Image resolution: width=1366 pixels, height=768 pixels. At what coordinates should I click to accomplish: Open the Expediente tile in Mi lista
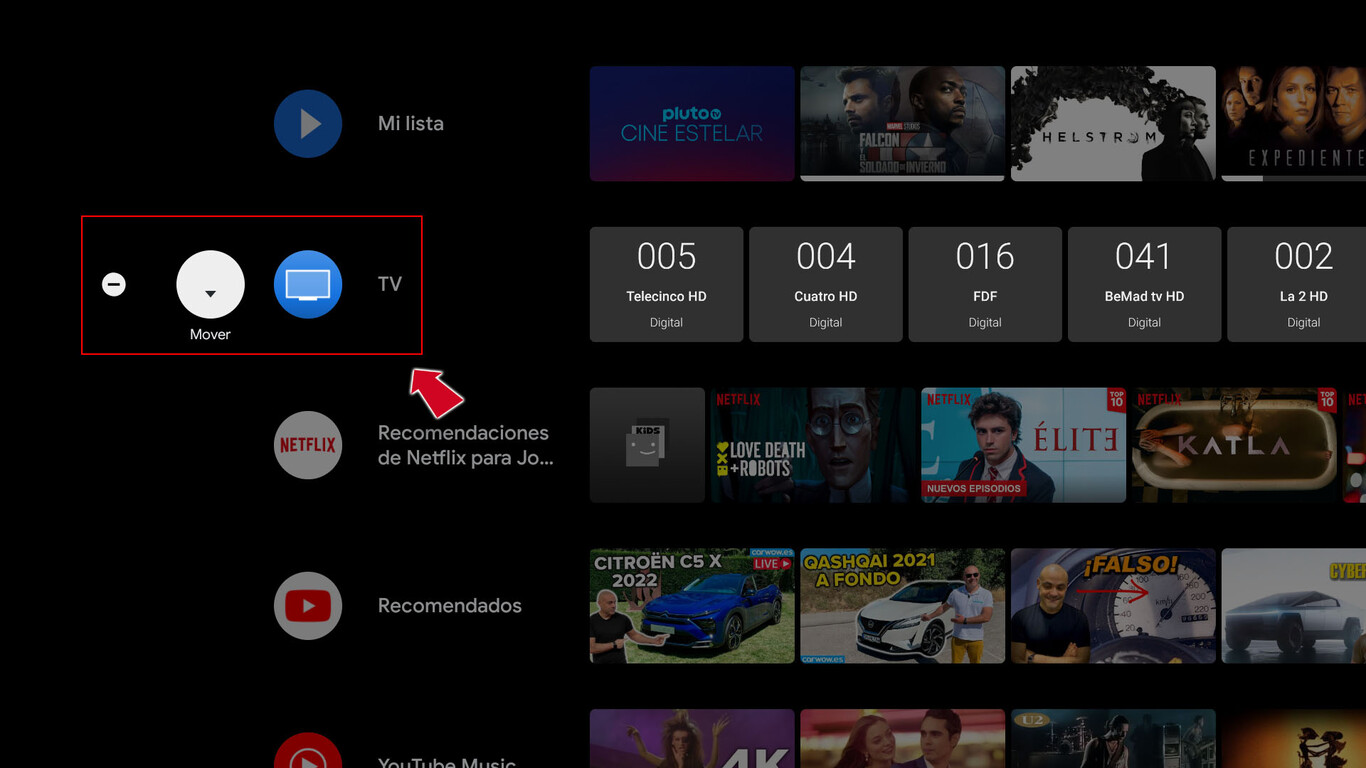pyautogui.click(x=1294, y=124)
